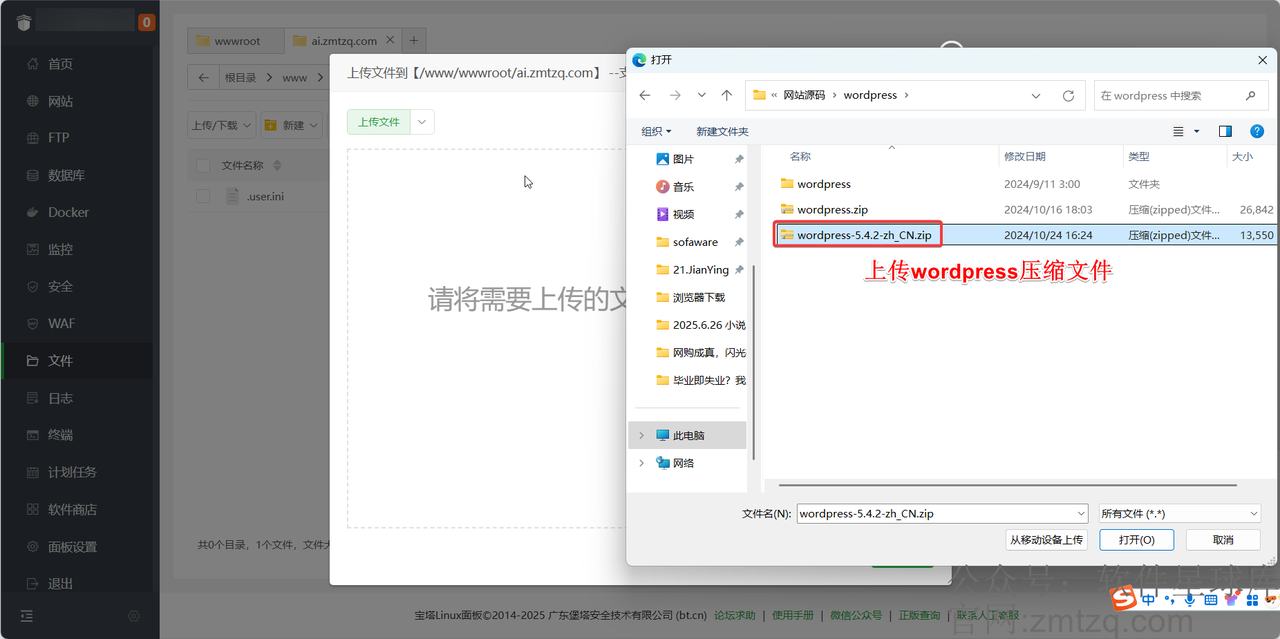
Task: Expand the address bar history dropdown
Action: pyautogui.click(x=1036, y=96)
